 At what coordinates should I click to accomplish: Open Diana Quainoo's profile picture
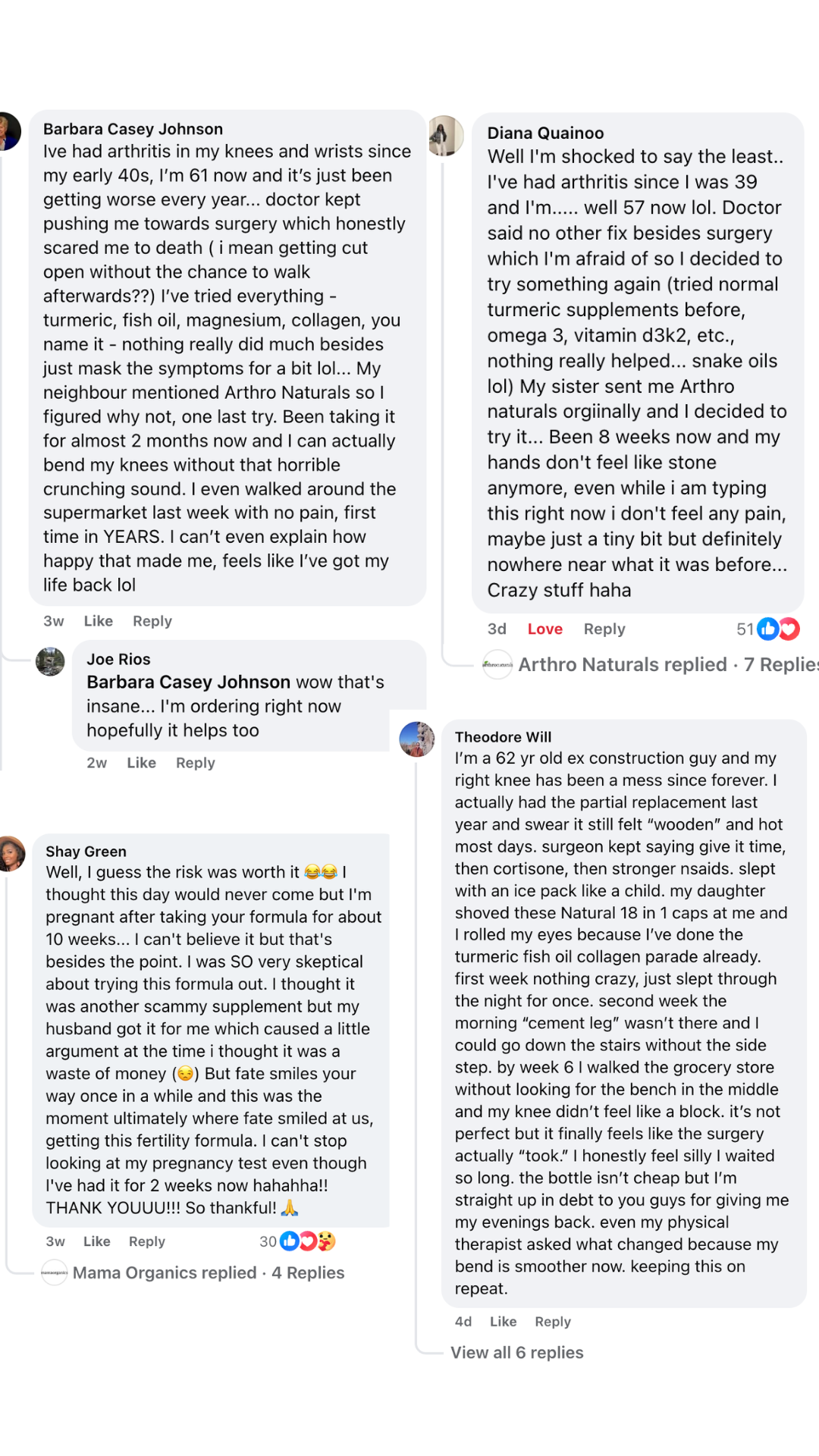446,136
